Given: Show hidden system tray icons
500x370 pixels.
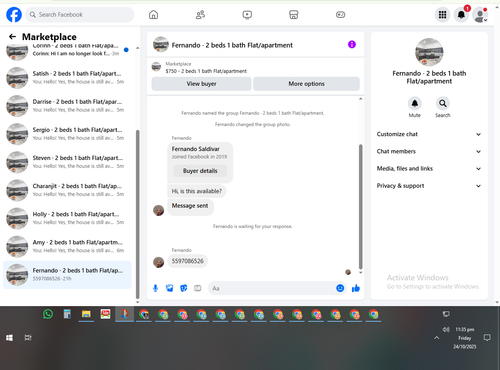Looking at the screenshot, I should (436, 338).
